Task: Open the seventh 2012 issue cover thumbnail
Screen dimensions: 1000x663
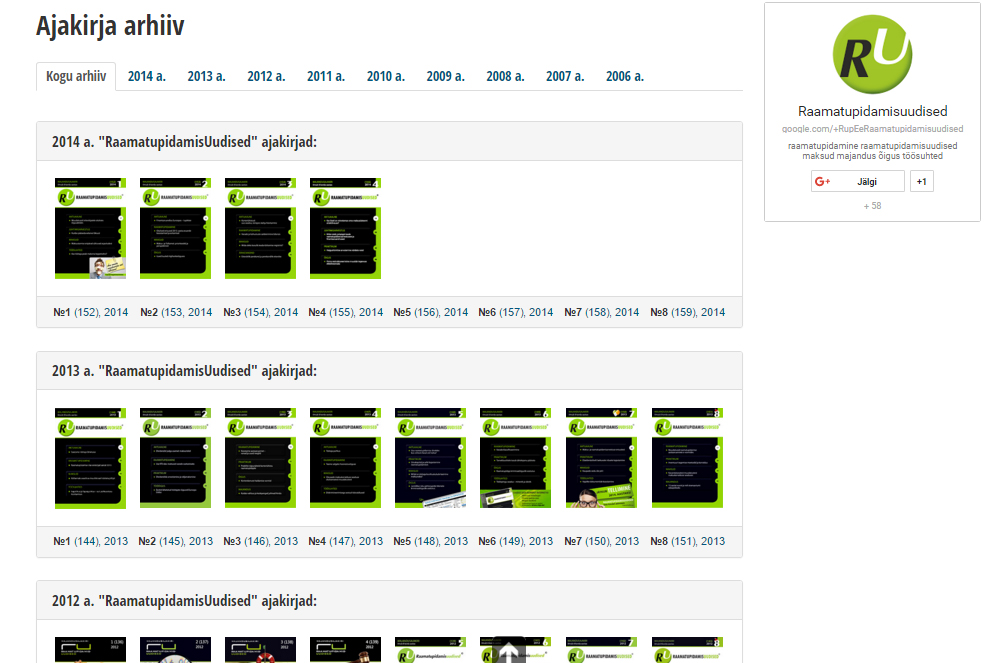Action: pos(601,650)
